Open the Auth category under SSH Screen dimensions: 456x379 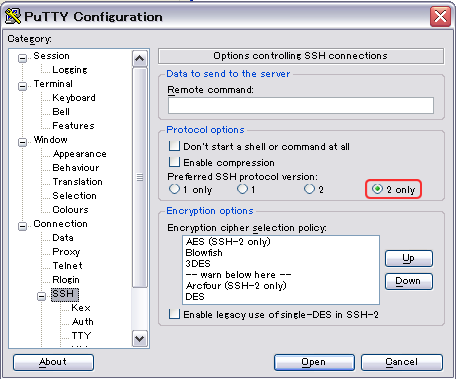click(x=82, y=322)
